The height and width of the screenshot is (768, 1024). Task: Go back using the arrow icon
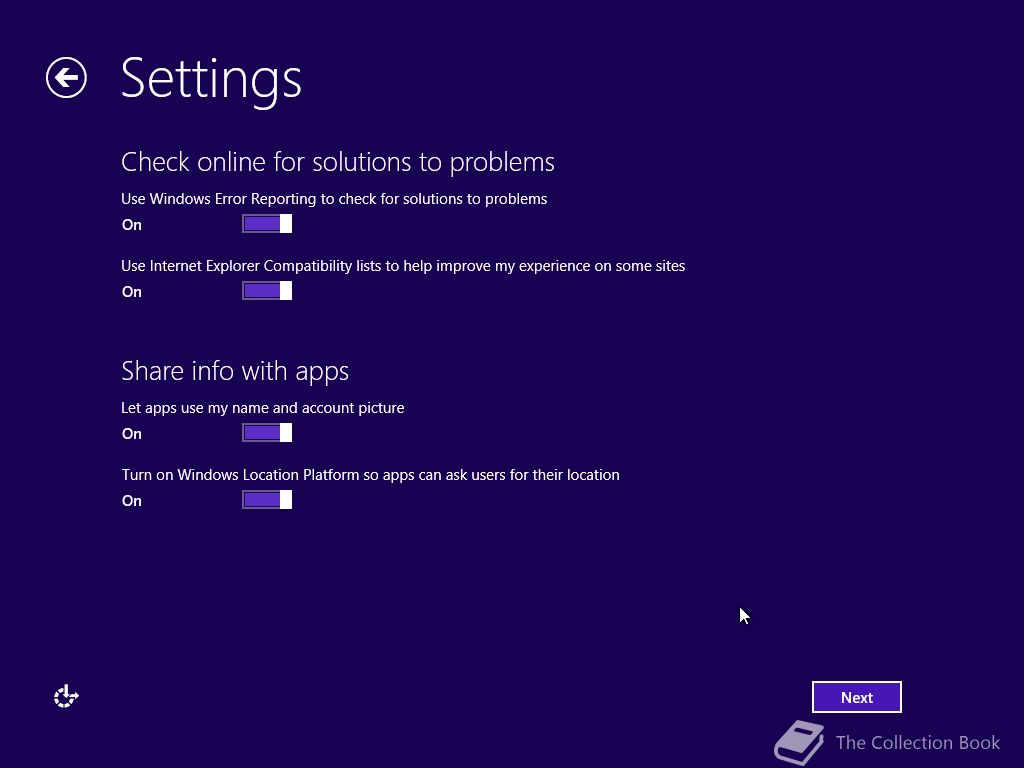tap(66, 78)
